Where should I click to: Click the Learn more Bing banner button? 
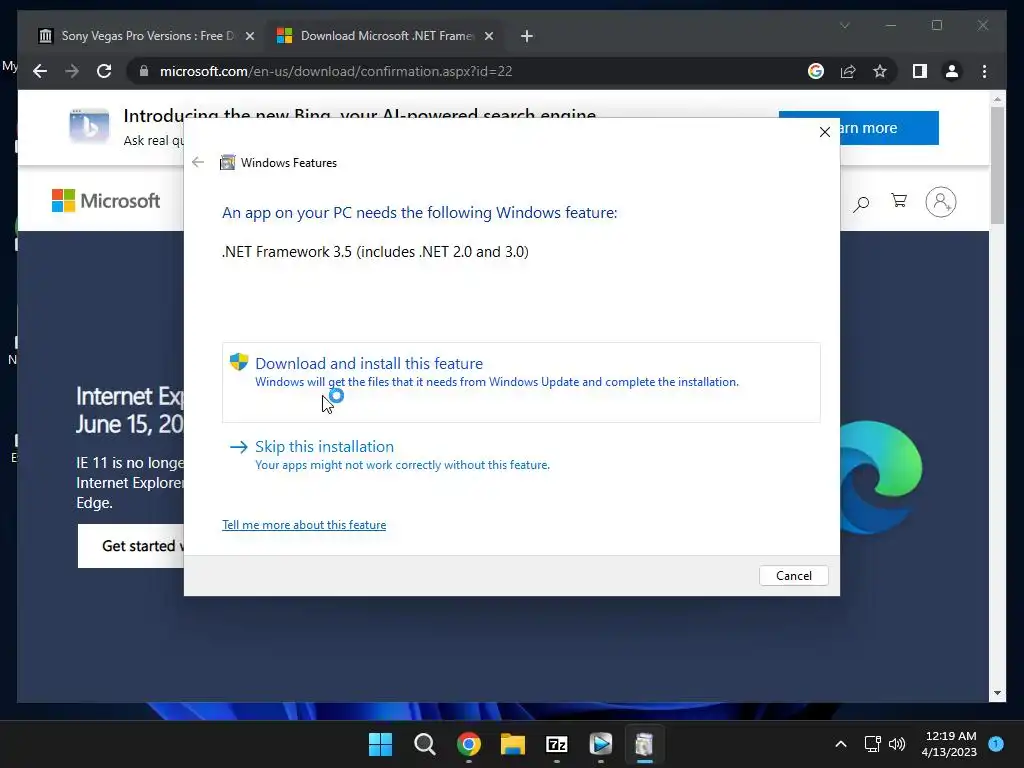coord(889,128)
